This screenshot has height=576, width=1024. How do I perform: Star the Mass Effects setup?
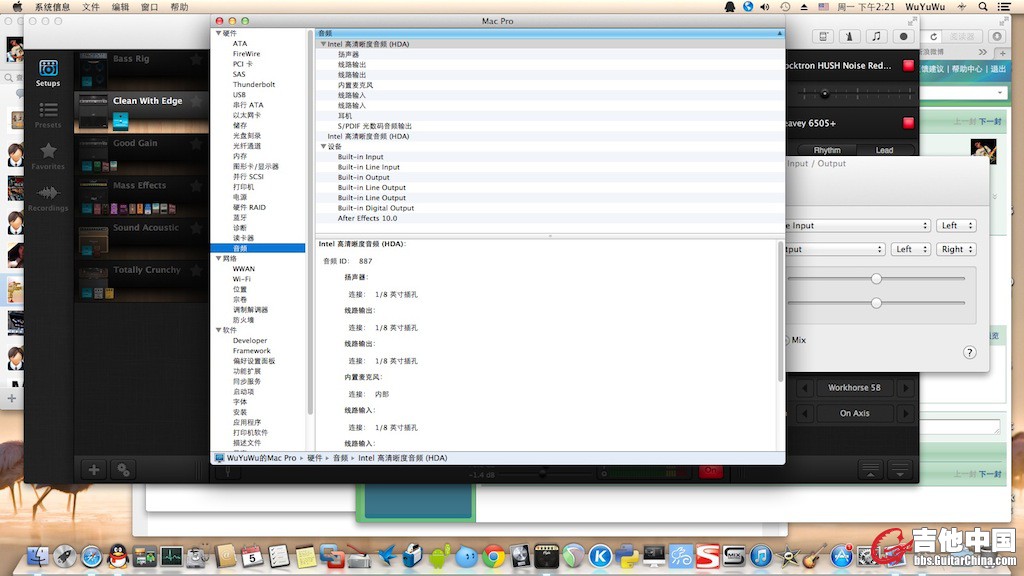(195, 186)
